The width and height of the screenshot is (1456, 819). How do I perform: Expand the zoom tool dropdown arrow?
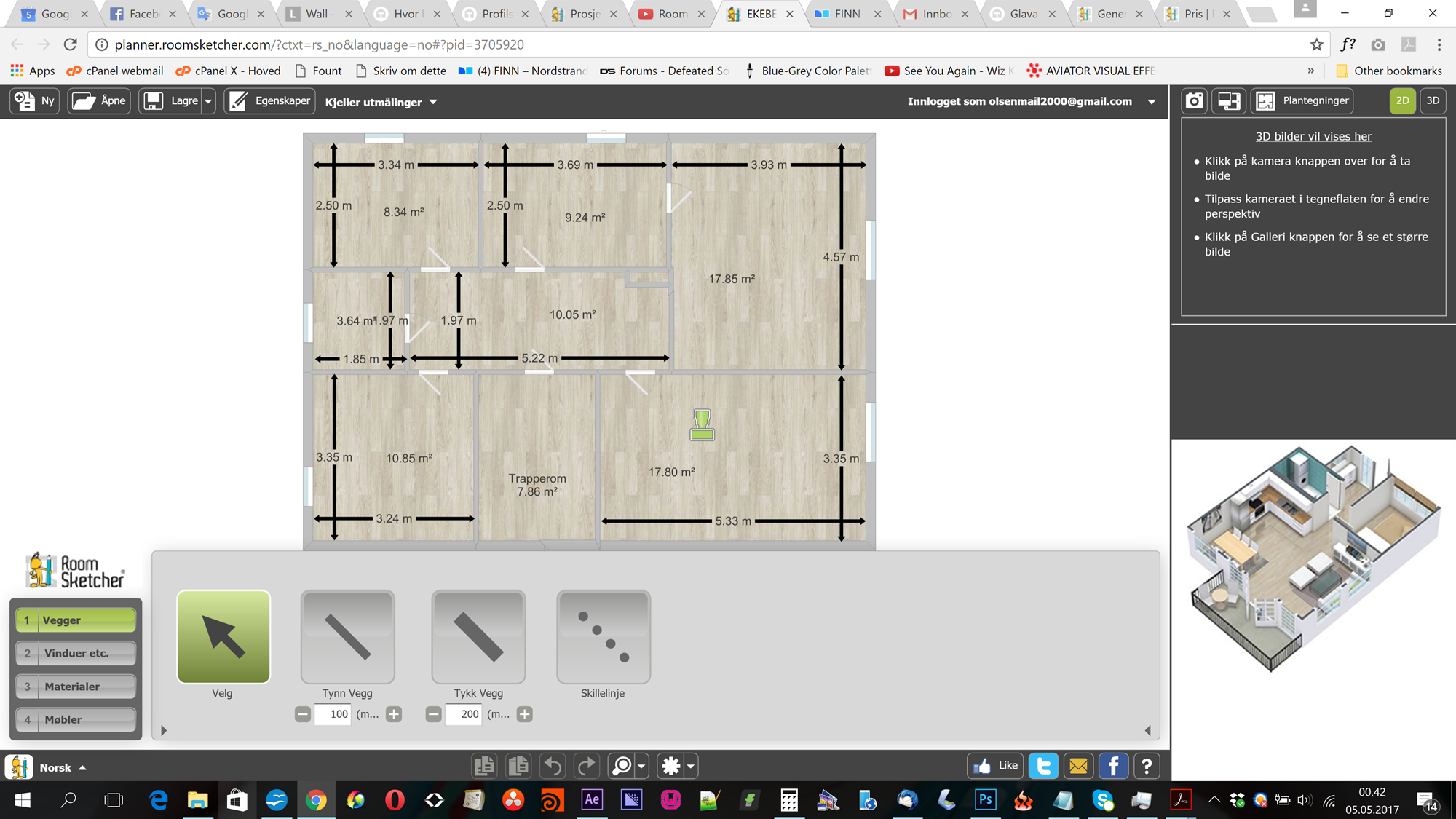click(641, 766)
